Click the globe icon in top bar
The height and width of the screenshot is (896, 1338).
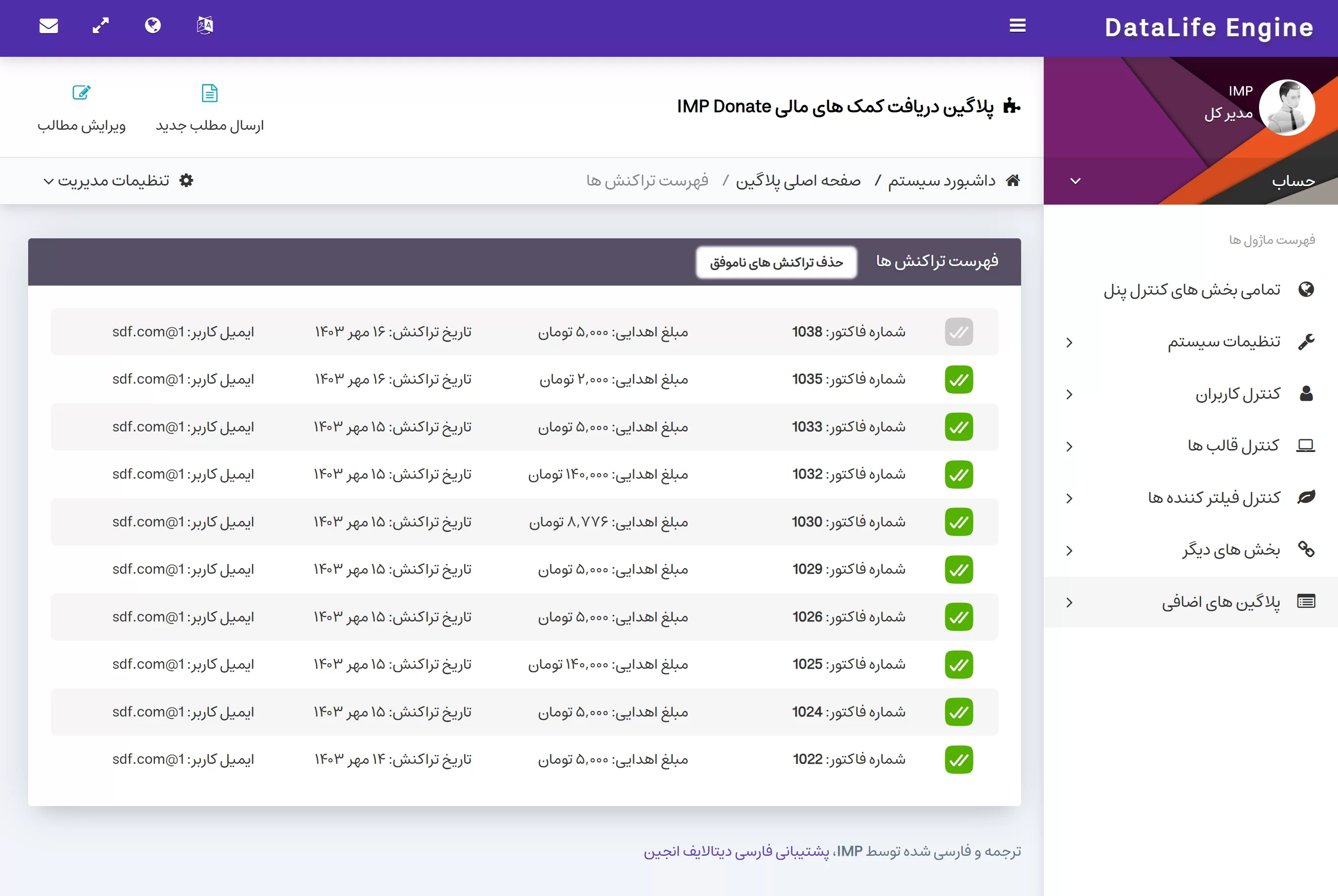click(x=152, y=26)
